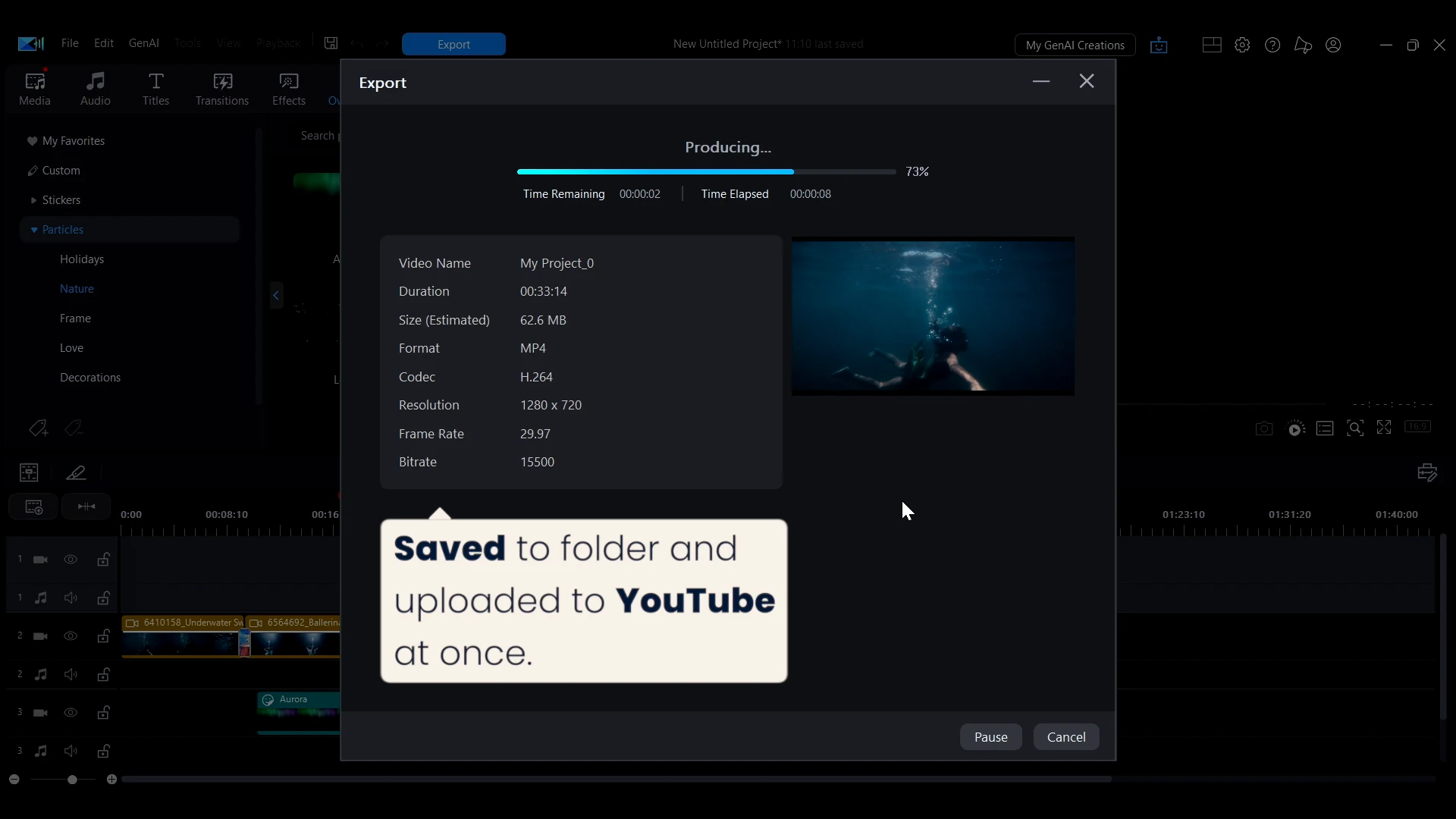This screenshot has width=1456, height=819.
Task: Toggle visibility of video track 3
Action: click(71, 713)
